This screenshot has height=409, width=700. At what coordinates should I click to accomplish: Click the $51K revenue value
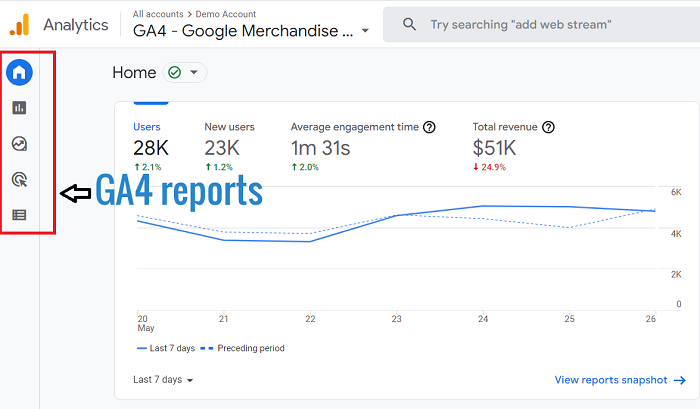pos(494,148)
